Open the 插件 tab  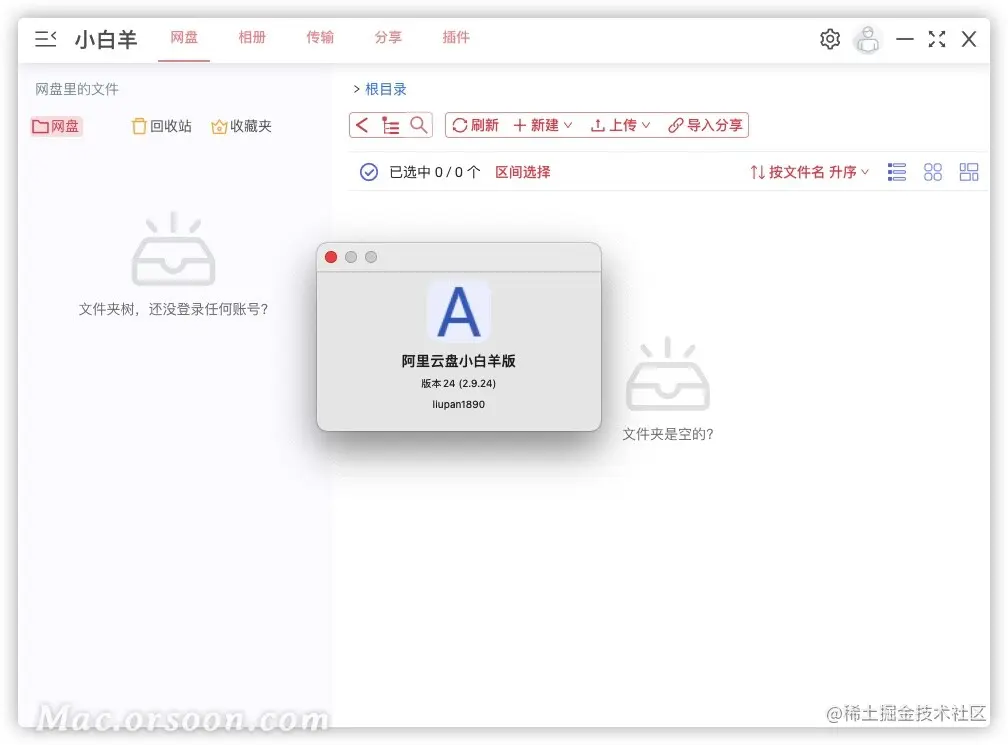pos(456,38)
